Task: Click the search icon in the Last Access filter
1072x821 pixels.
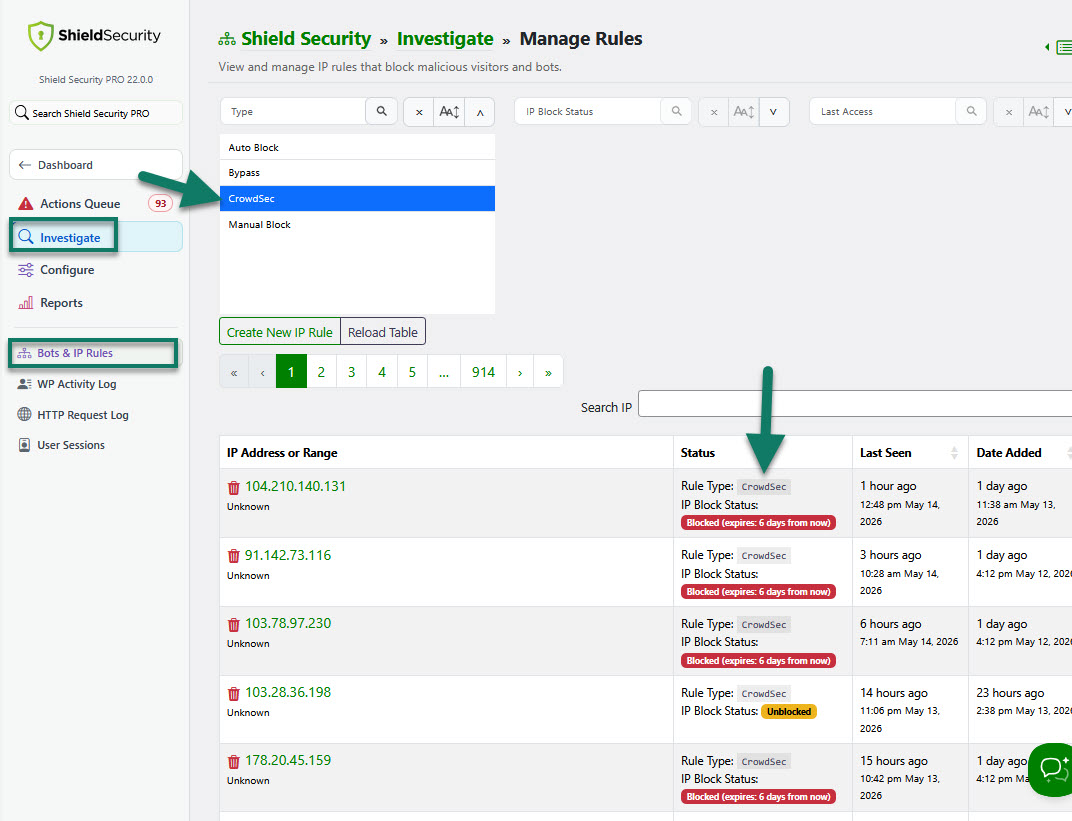Action: [x=971, y=111]
